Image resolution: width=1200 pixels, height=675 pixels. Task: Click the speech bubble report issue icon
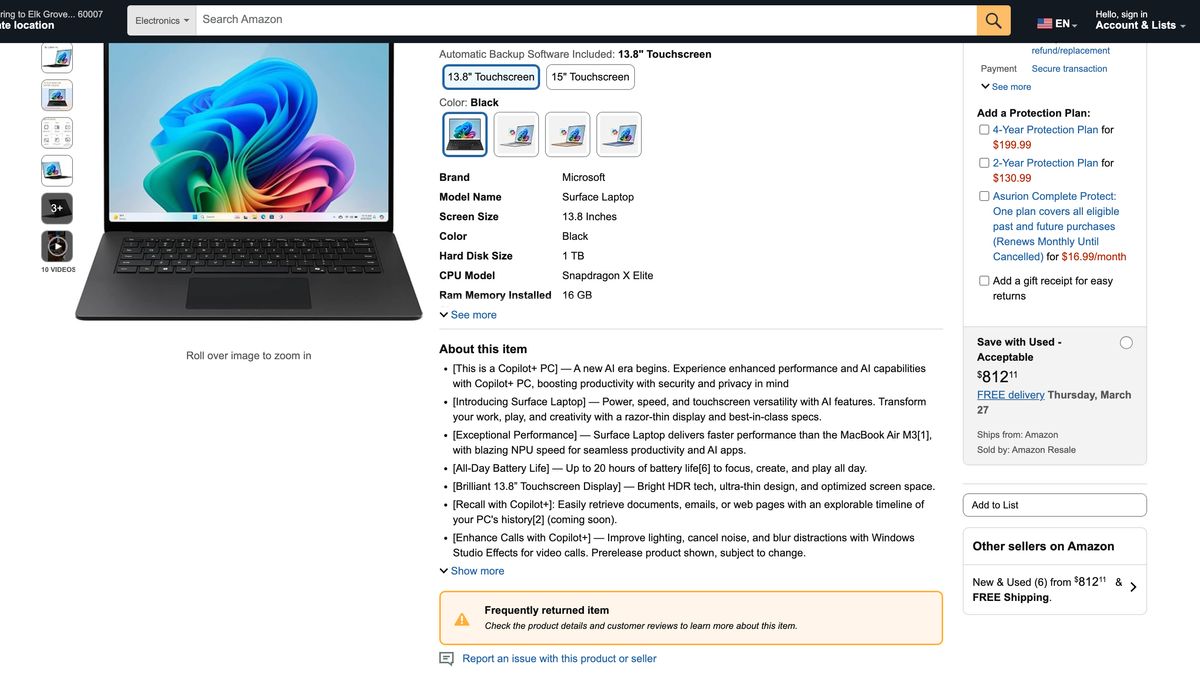click(x=446, y=659)
